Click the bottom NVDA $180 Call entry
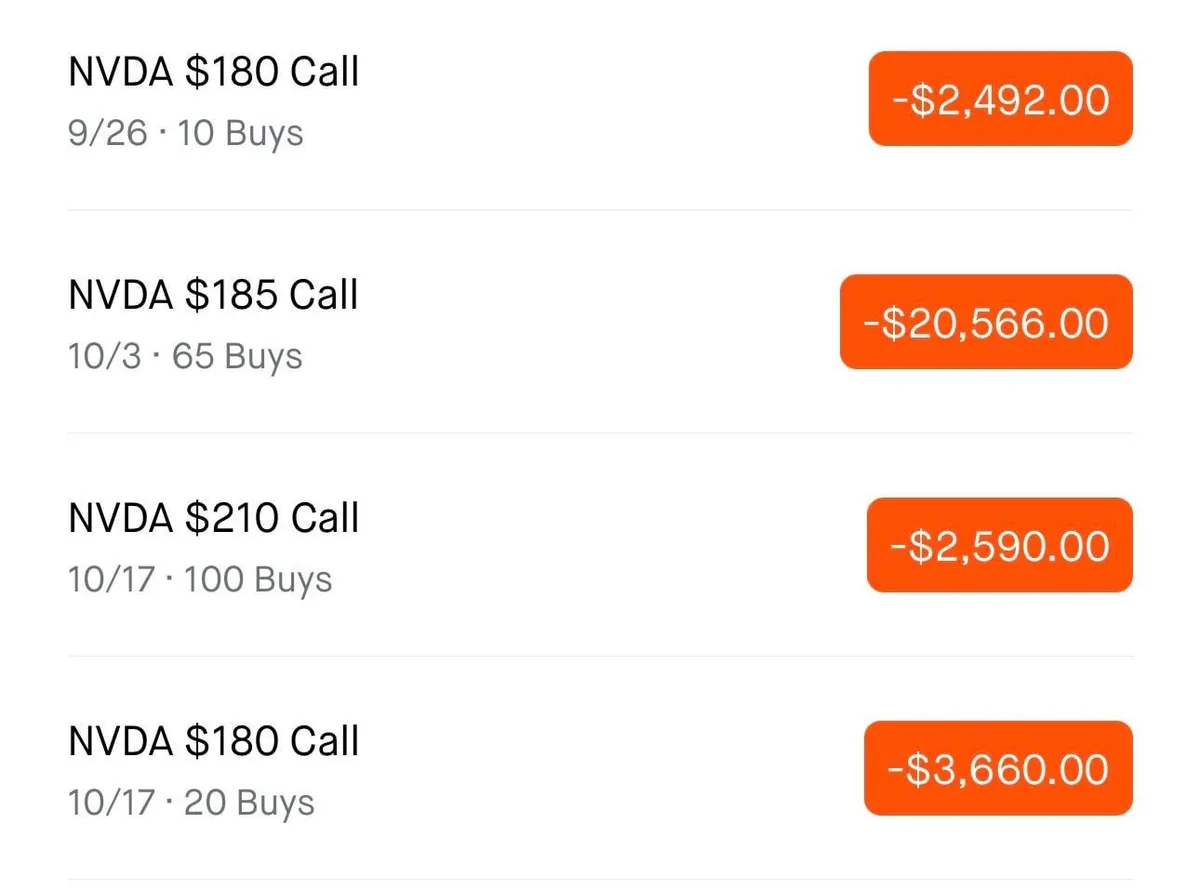The width and height of the screenshot is (1200, 890). (213, 741)
